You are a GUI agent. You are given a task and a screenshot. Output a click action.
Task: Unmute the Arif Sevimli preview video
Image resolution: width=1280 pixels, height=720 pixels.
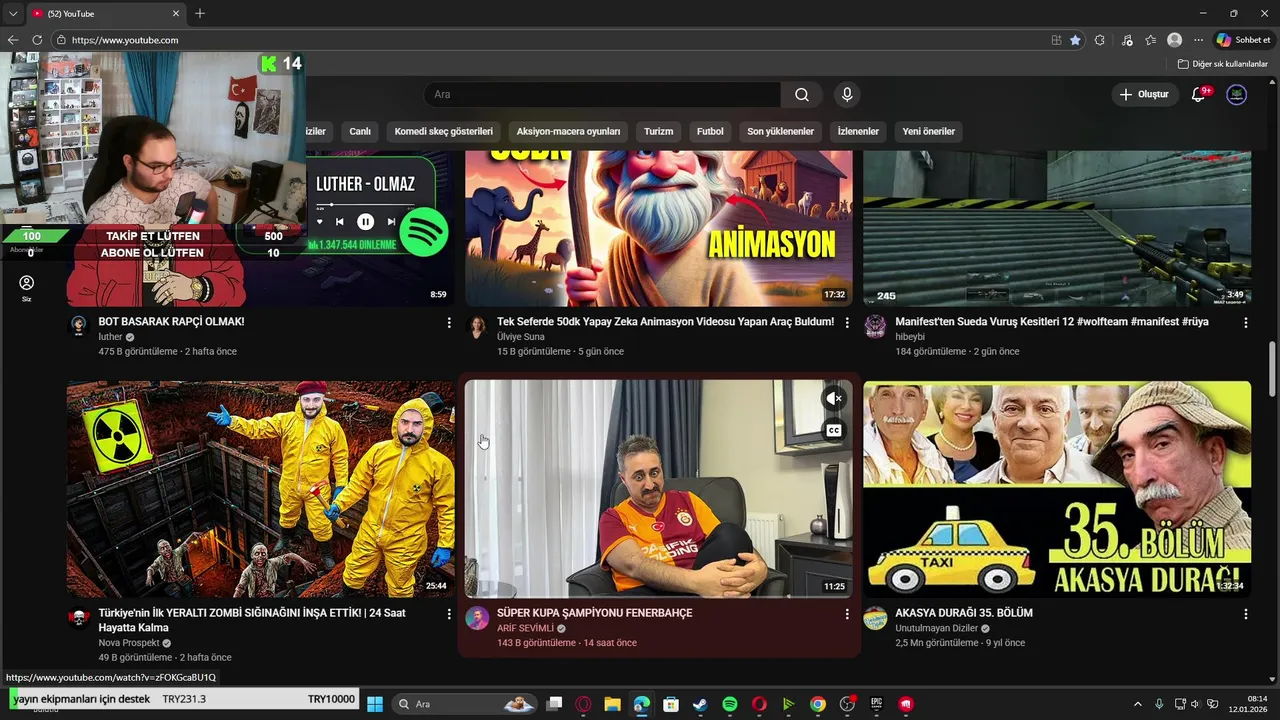coord(834,398)
